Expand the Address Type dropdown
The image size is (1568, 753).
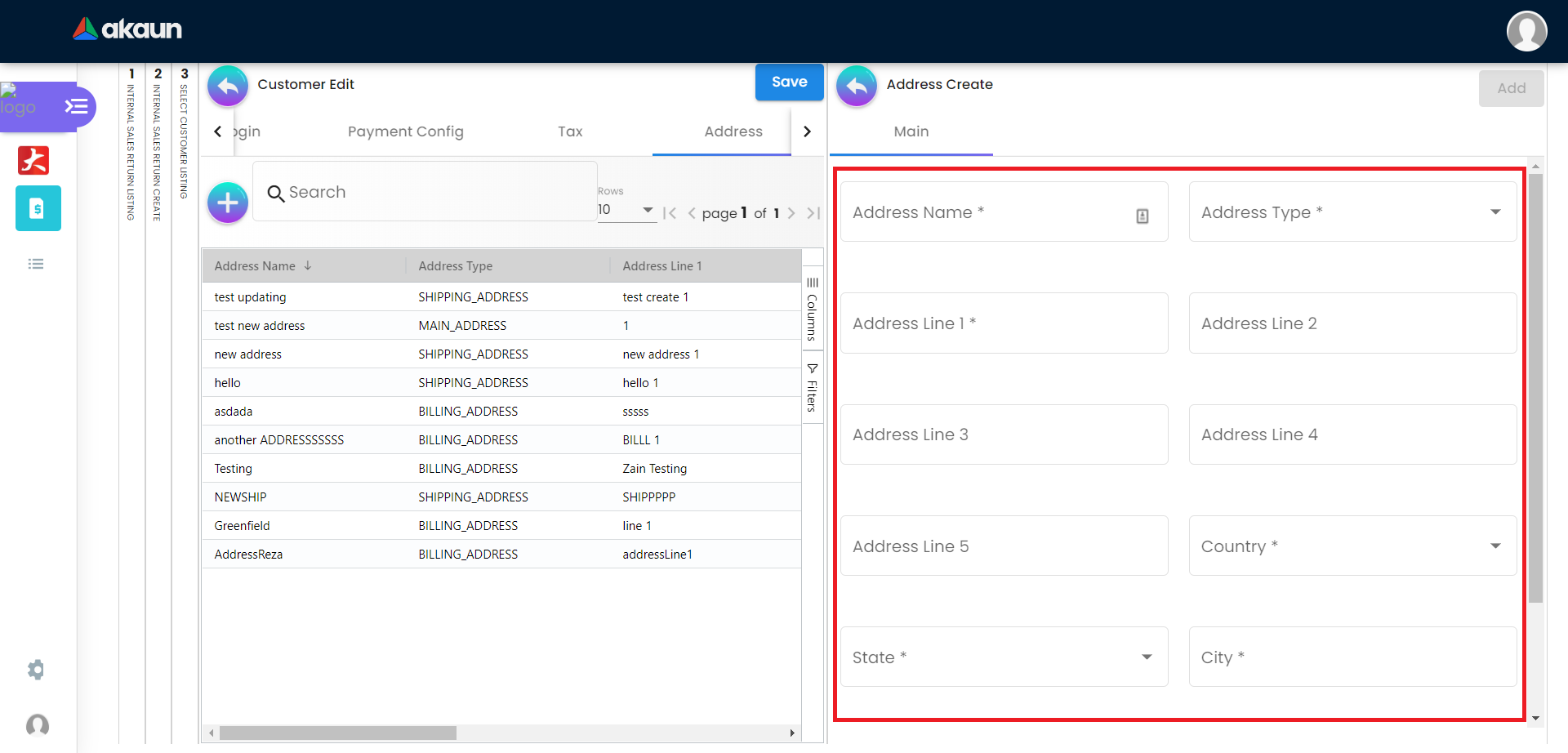[1352, 212]
